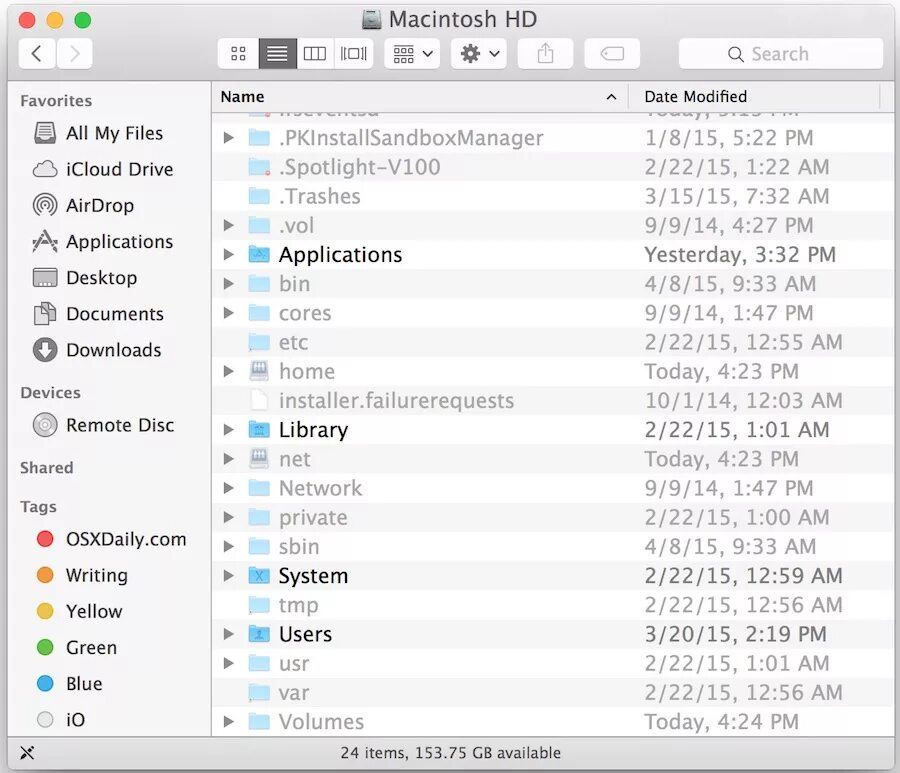Sort by Name column header
This screenshot has height=773, width=900.
(420, 97)
